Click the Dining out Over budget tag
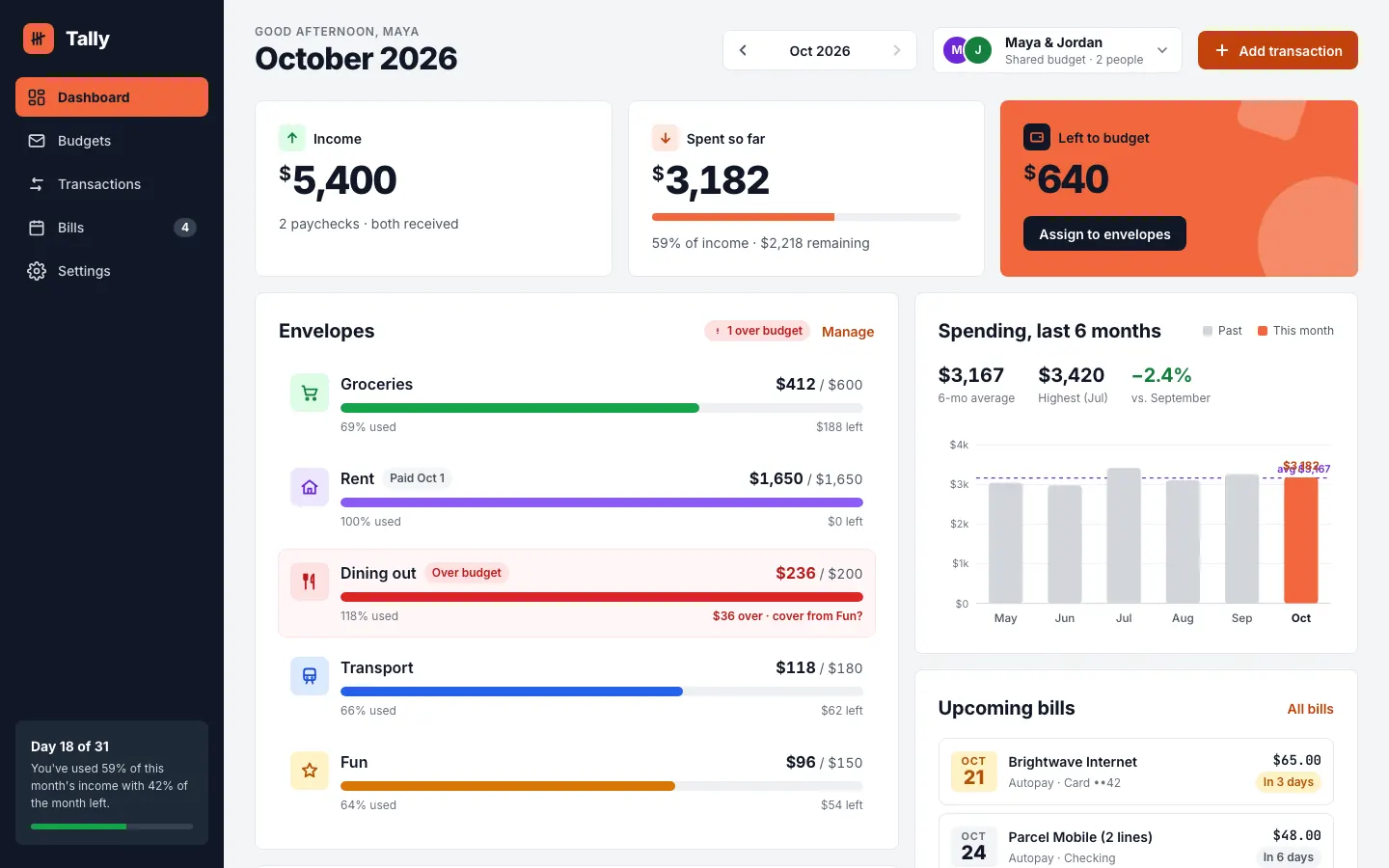The width and height of the screenshot is (1389, 868). [x=467, y=573]
